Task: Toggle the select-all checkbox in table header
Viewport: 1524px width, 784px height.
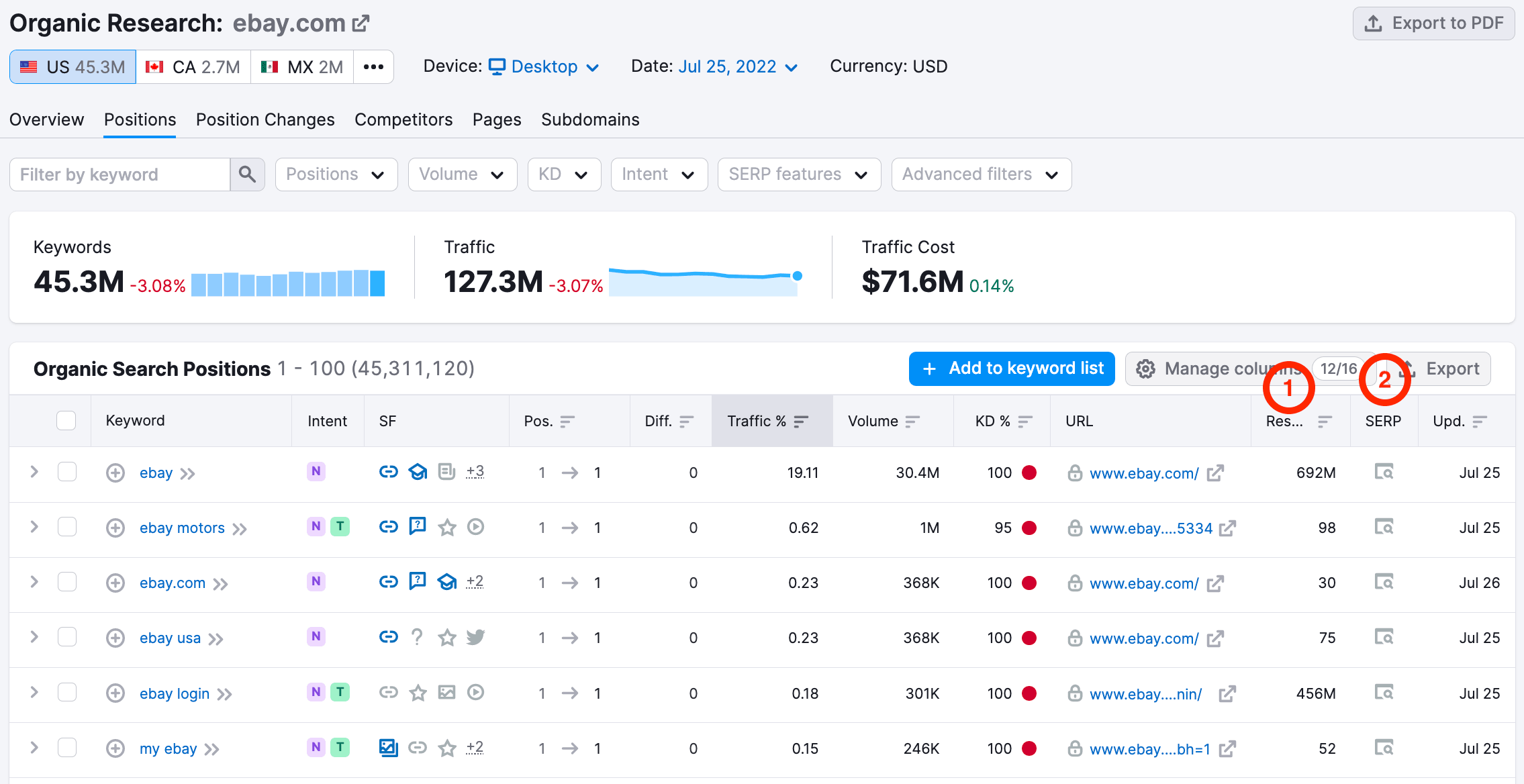Action: coord(66,420)
